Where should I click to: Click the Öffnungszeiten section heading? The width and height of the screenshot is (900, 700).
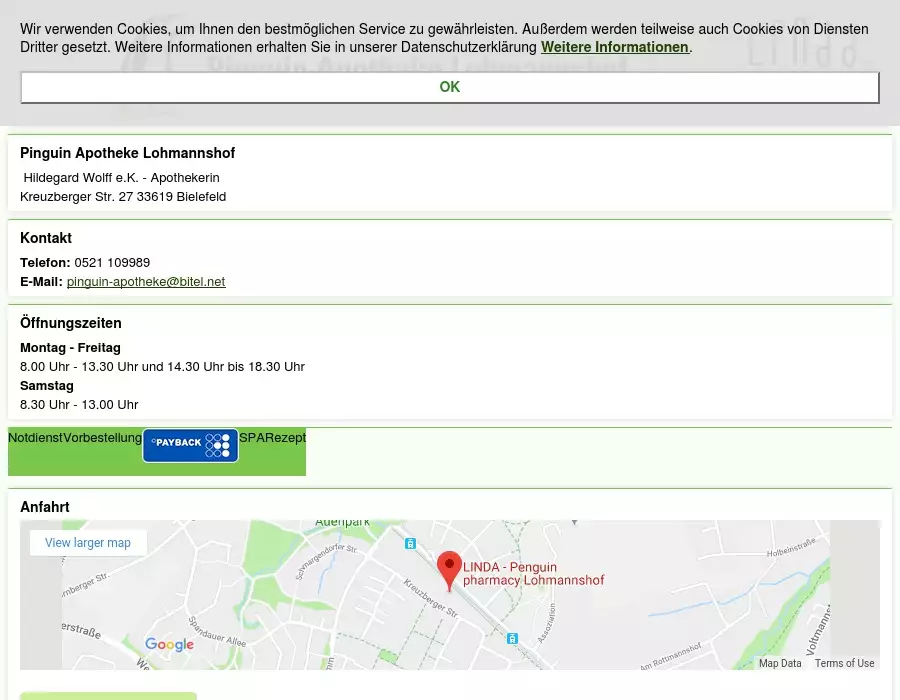(x=71, y=323)
